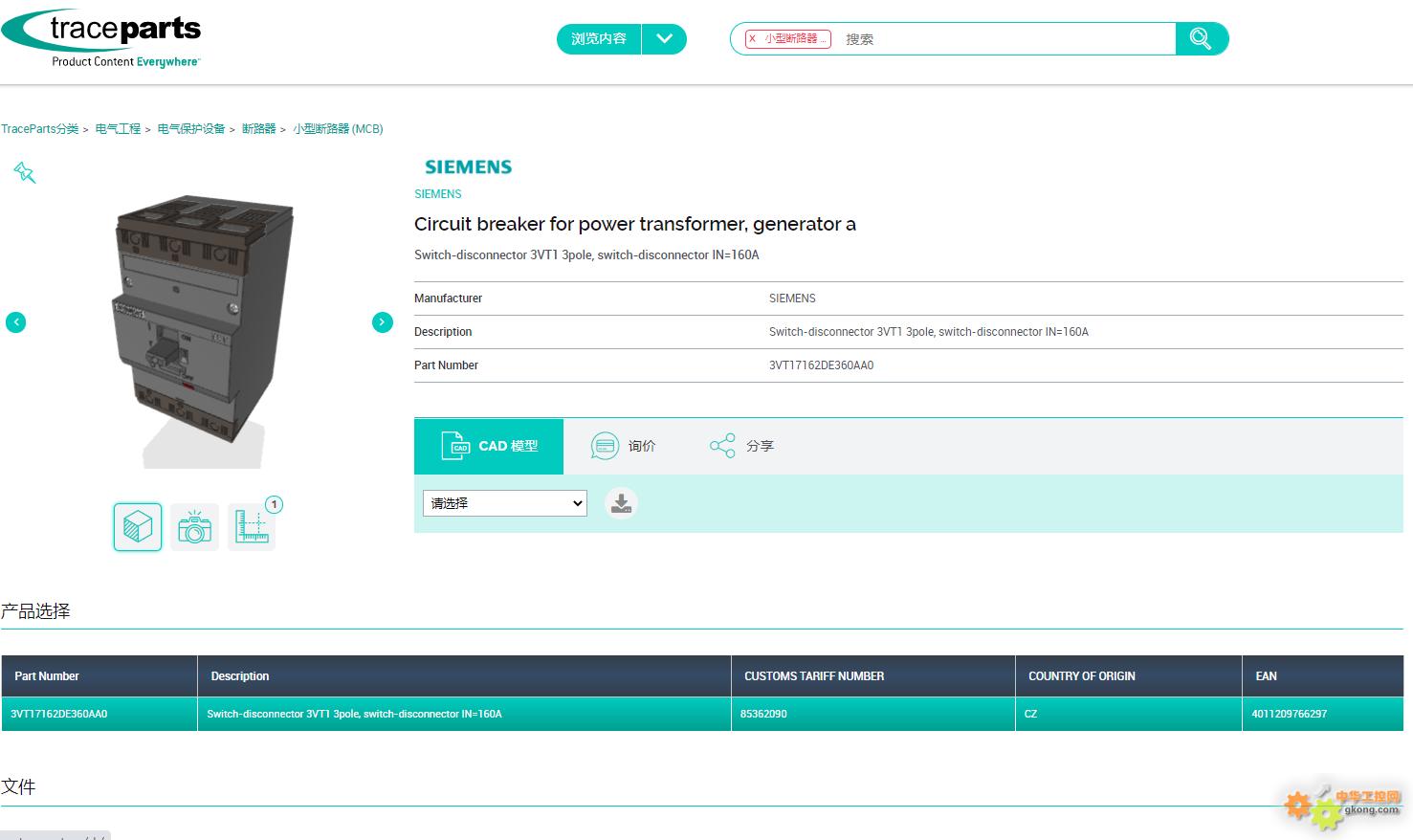Viewport: 1413px width, 840px height.
Task: Remove the 小型断路器 search filter tag
Action: 753,39
